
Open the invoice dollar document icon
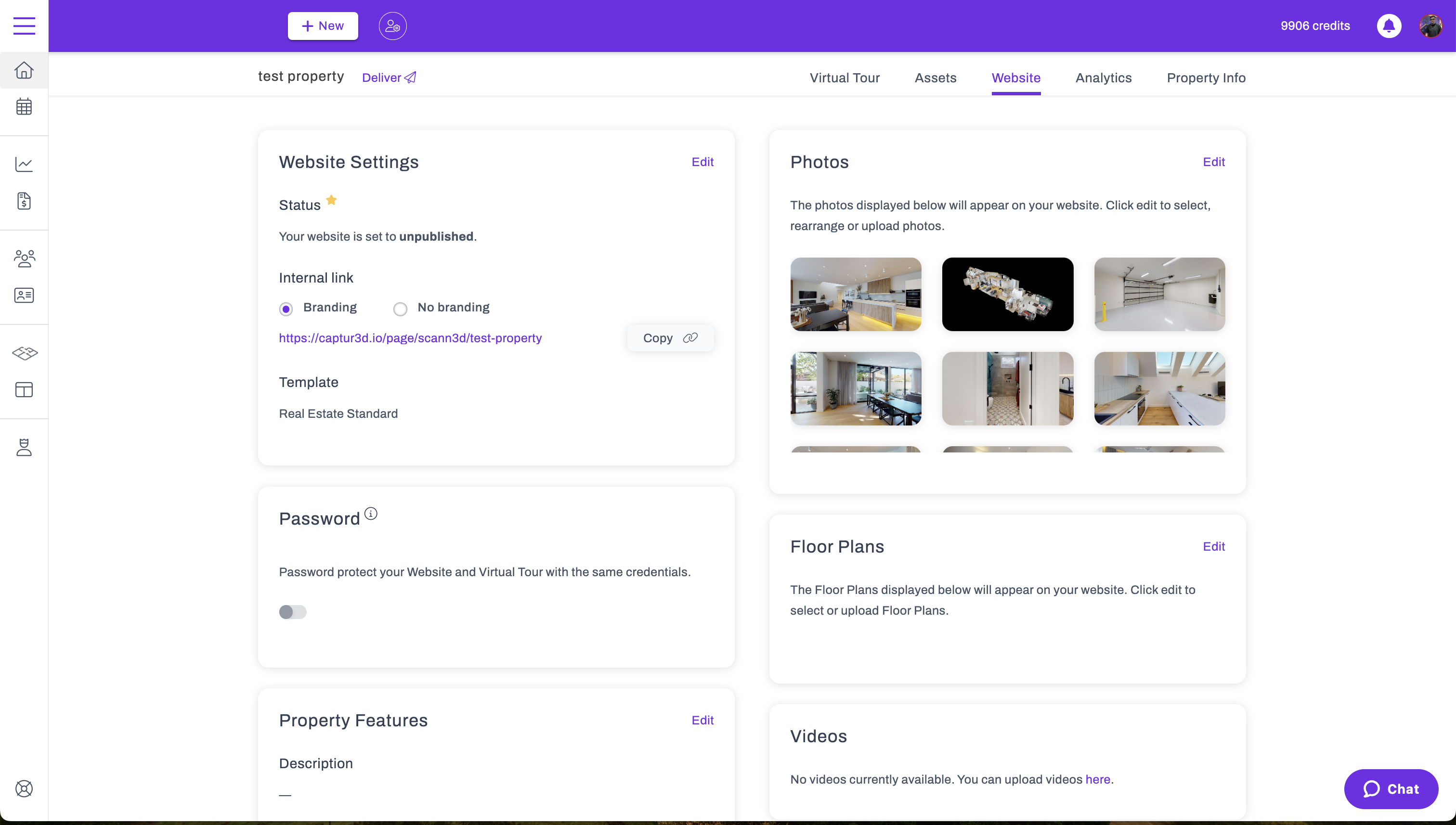click(24, 201)
